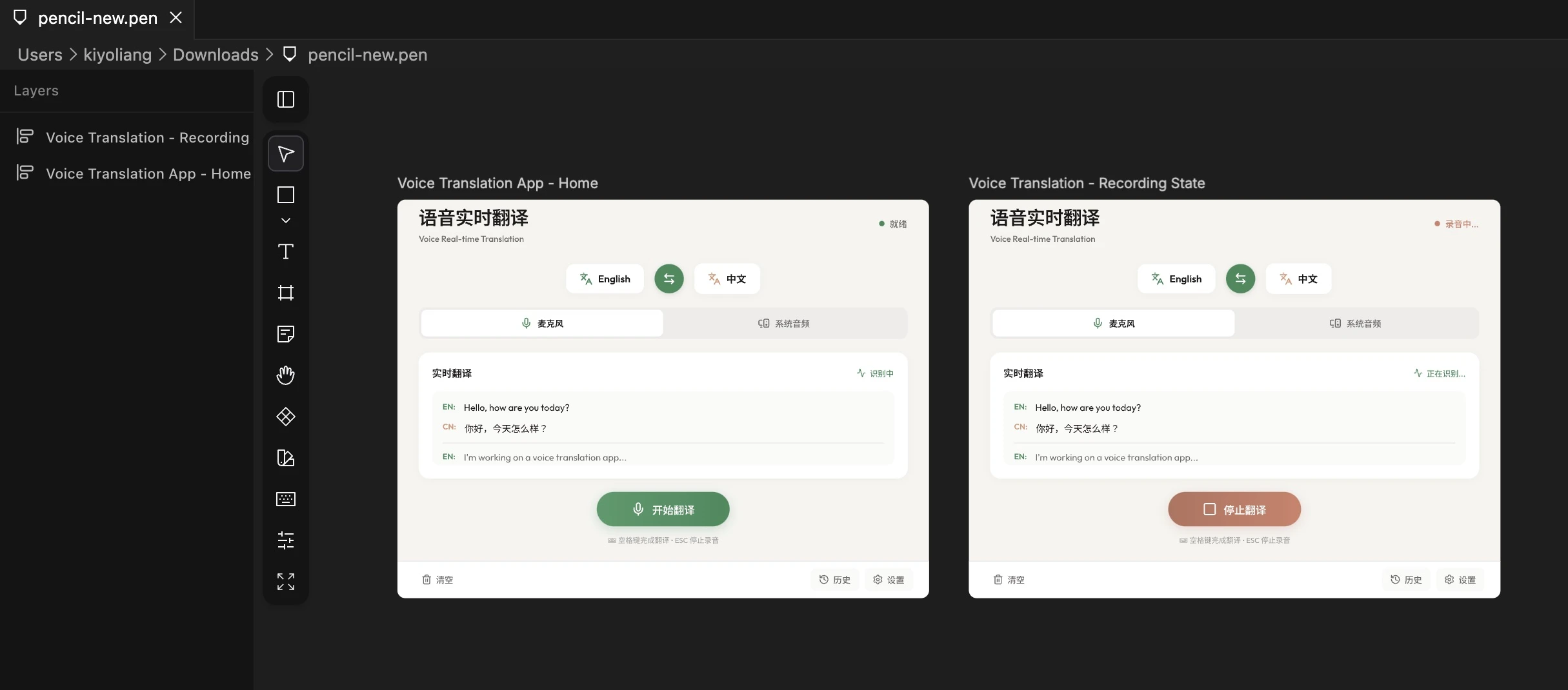Viewport: 1568px width, 690px height.
Task: Expand the Voice Translation App - Home layer
Action: pyautogui.click(x=23, y=172)
